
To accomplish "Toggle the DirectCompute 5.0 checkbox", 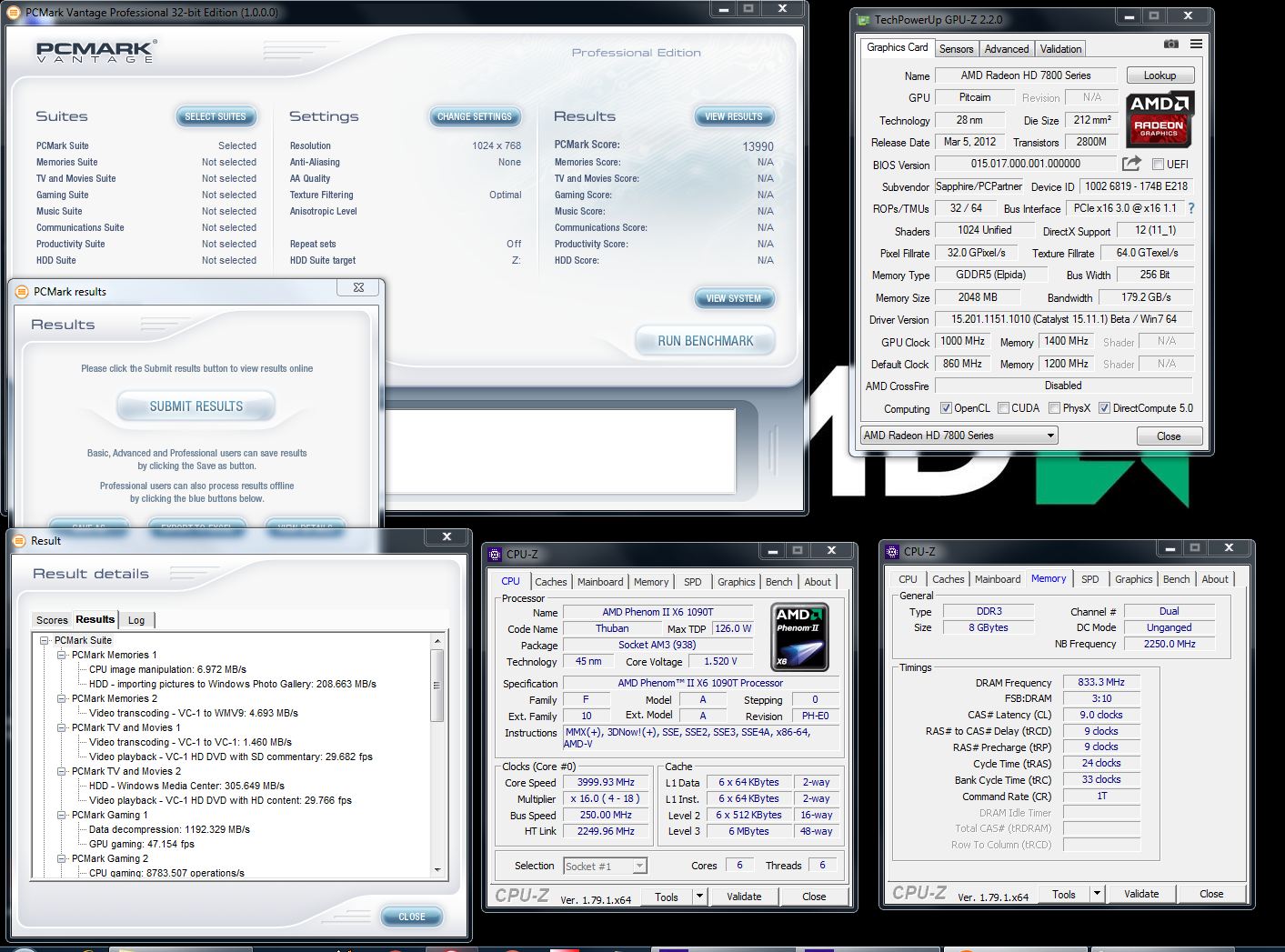I will tap(1104, 408).
